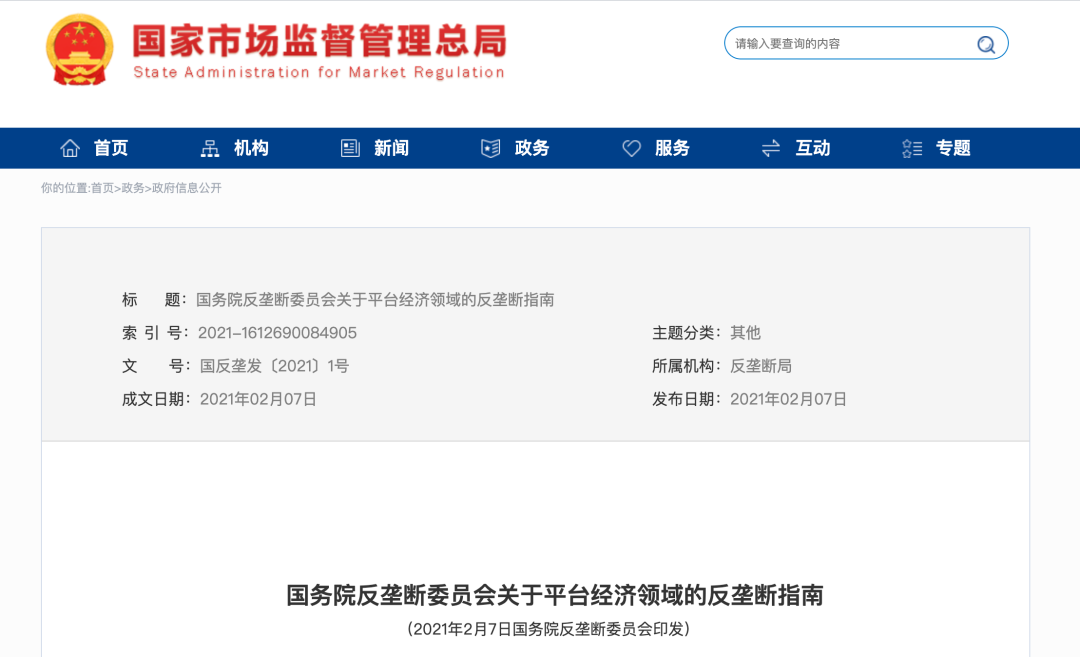
Task: Click the 所属机构 value 反垄断局
Action: point(761,366)
